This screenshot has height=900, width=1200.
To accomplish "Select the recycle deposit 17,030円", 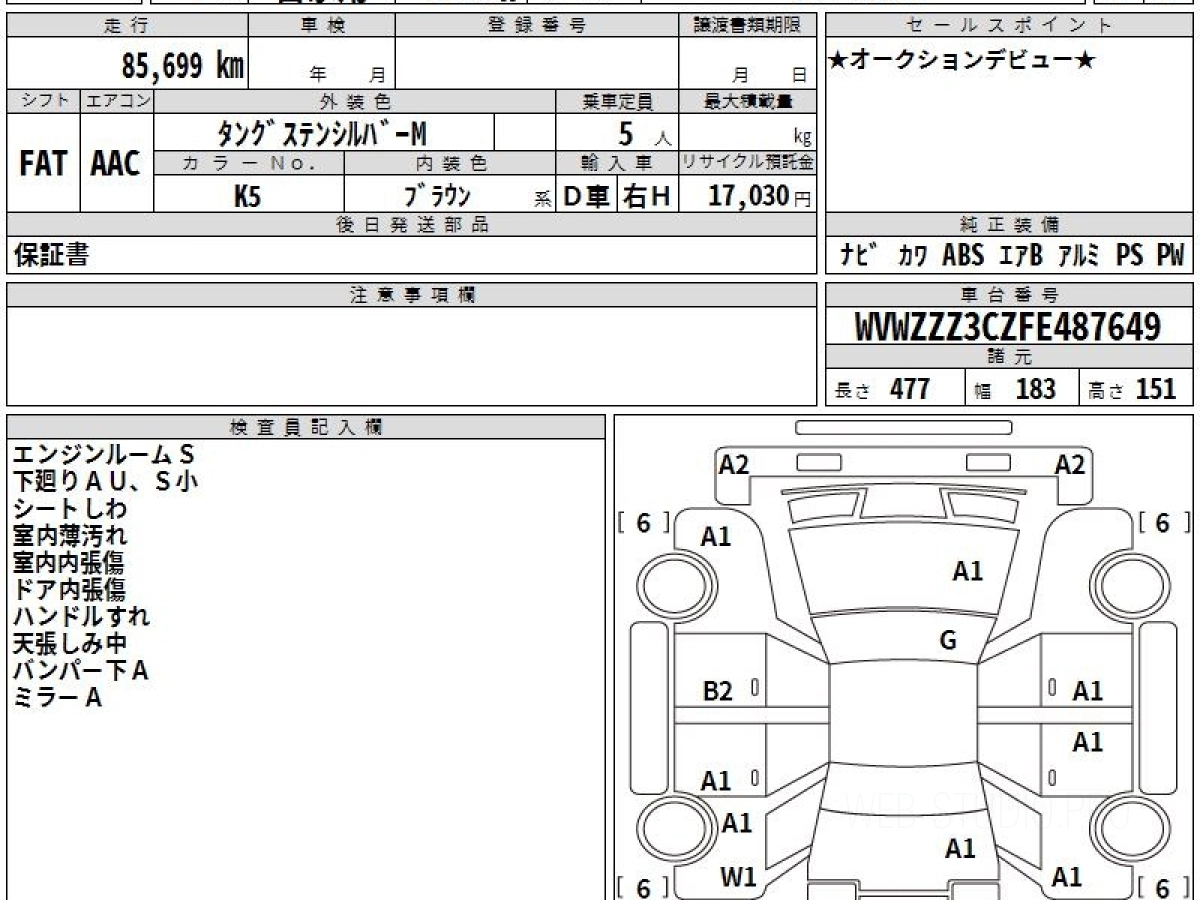I will click(x=760, y=196).
